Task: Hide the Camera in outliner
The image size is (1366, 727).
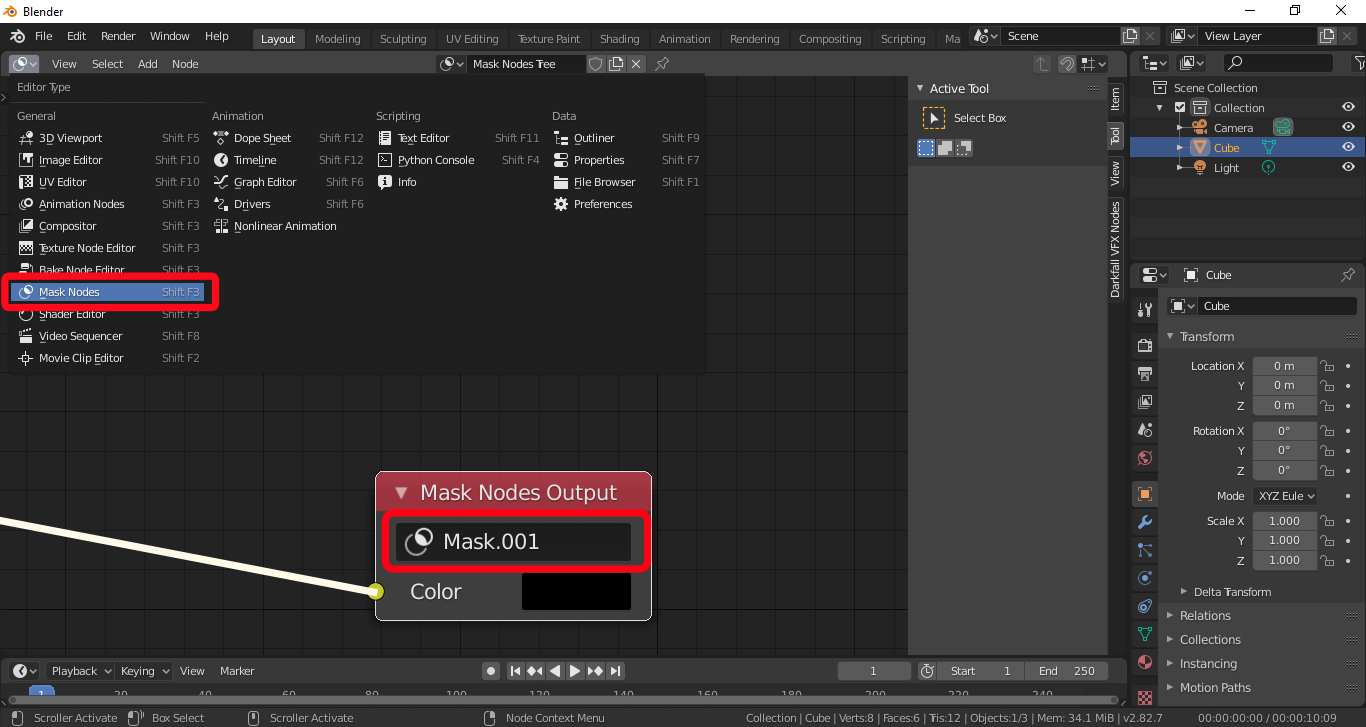Action: [1348, 128]
